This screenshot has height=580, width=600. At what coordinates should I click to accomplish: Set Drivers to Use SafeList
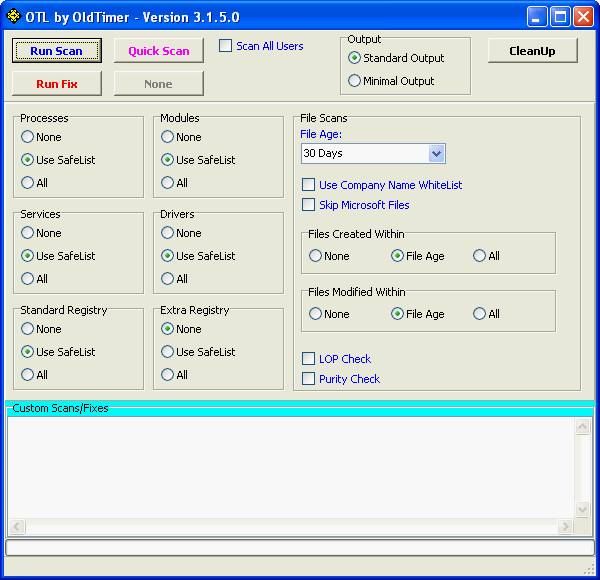(x=168, y=256)
